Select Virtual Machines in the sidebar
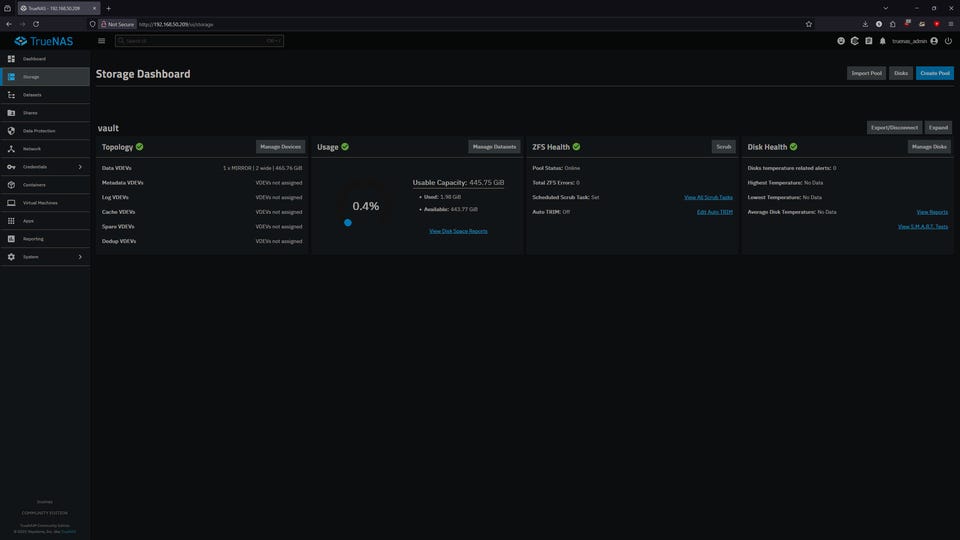This screenshot has width=960, height=540. [x=40, y=203]
